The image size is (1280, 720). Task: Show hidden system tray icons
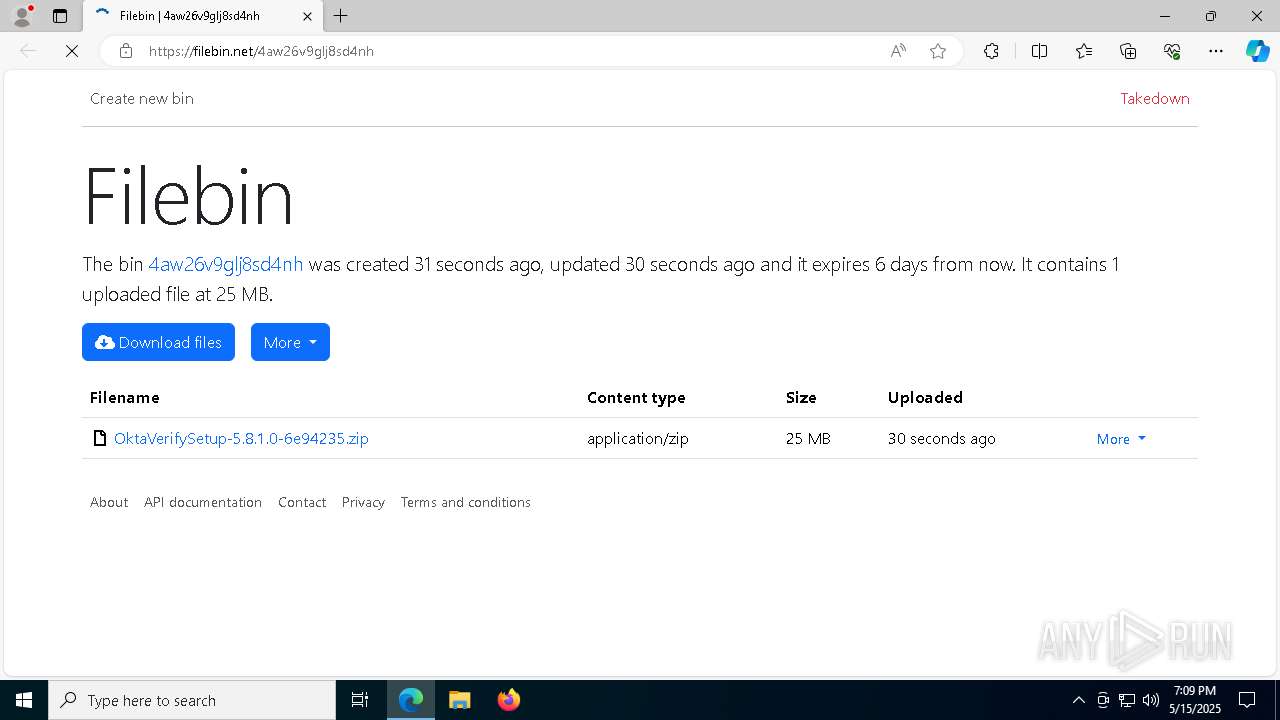(1078, 700)
